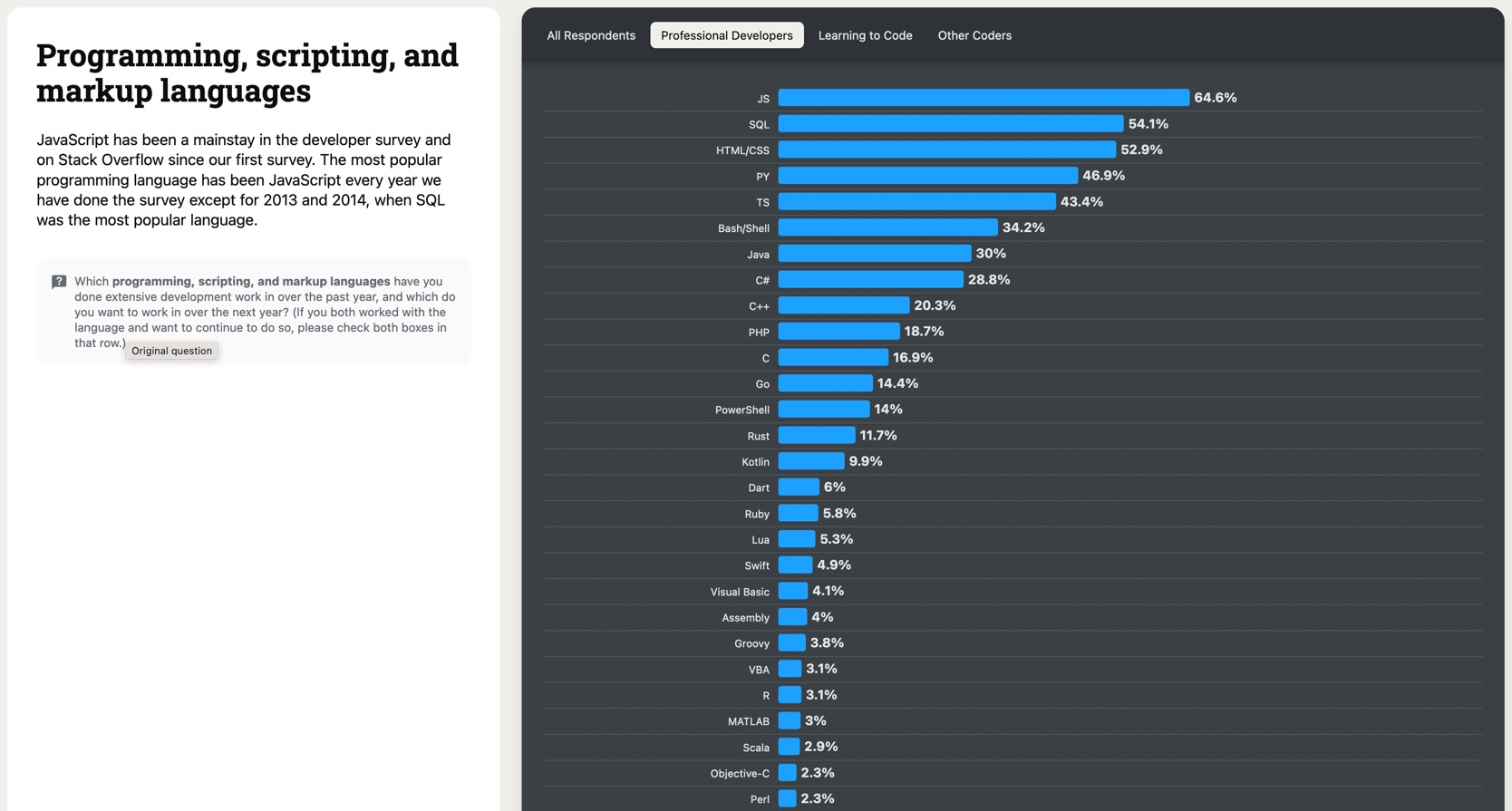Viewport: 1512px width, 811px height.
Task: Click the Visual Basic row label
Action: click(740, 592)
